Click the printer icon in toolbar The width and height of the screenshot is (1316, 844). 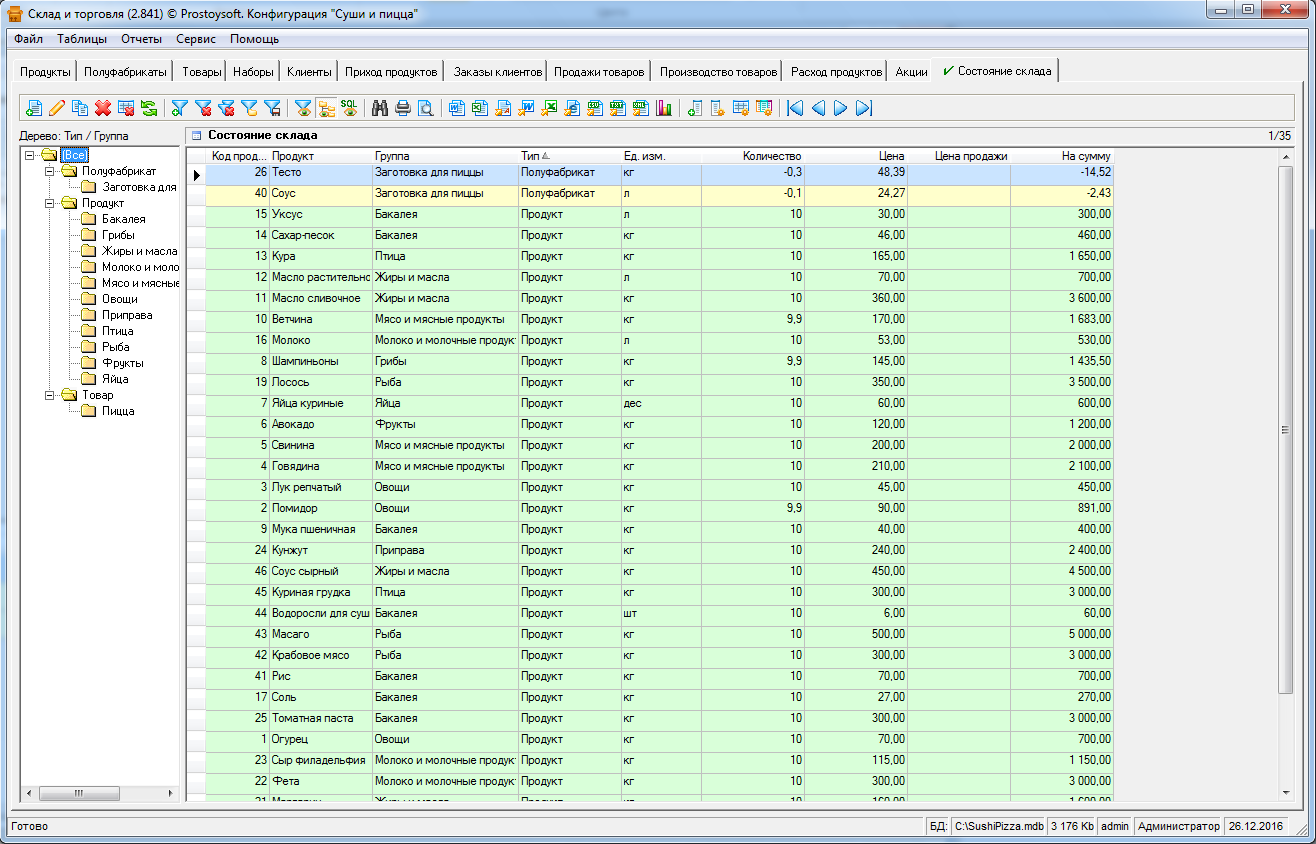pyautogui.click(x=403, y=108)
